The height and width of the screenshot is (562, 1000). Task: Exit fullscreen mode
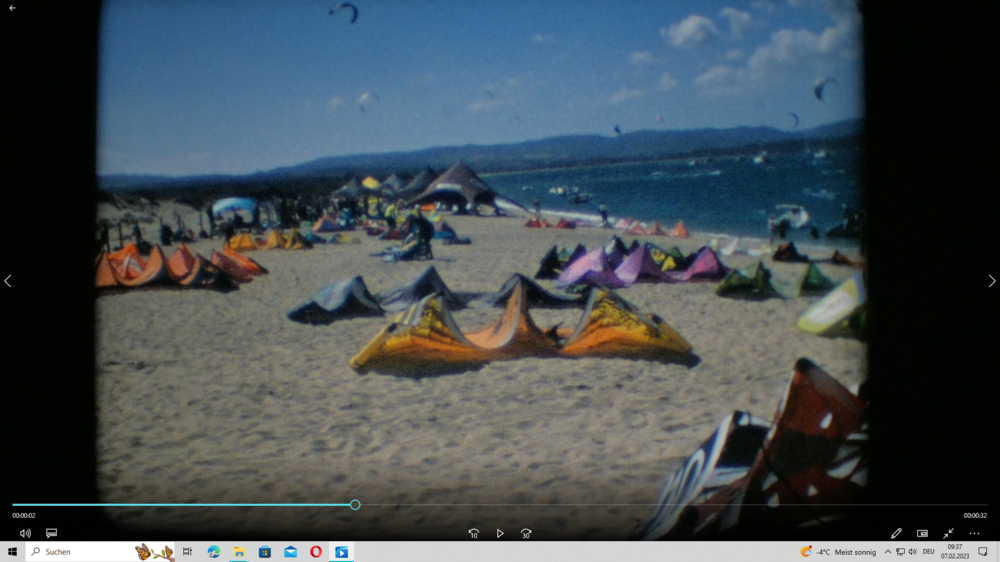[948, 534]
